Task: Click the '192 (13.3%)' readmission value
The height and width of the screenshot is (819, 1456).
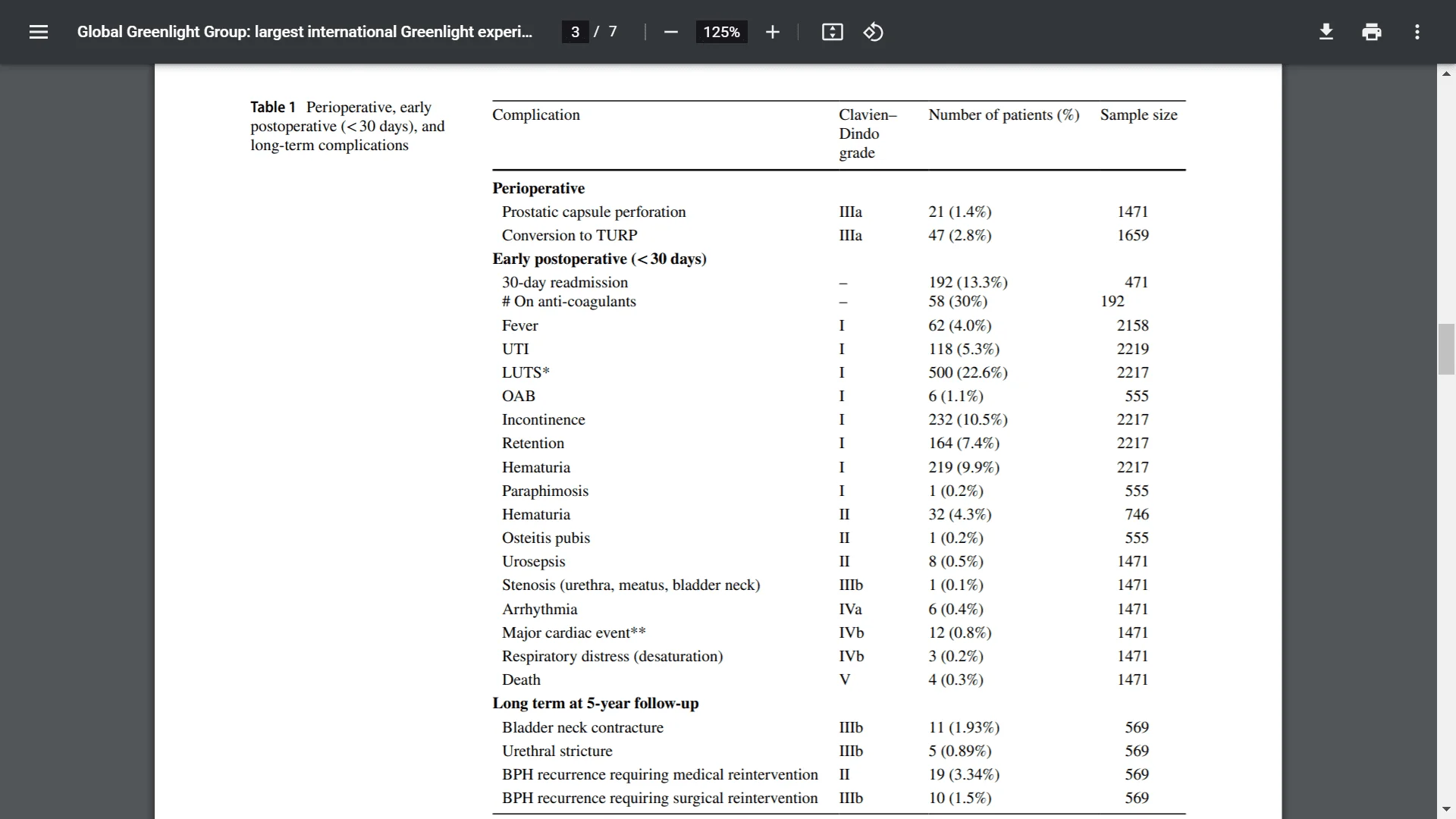Action: pos(968,282)
